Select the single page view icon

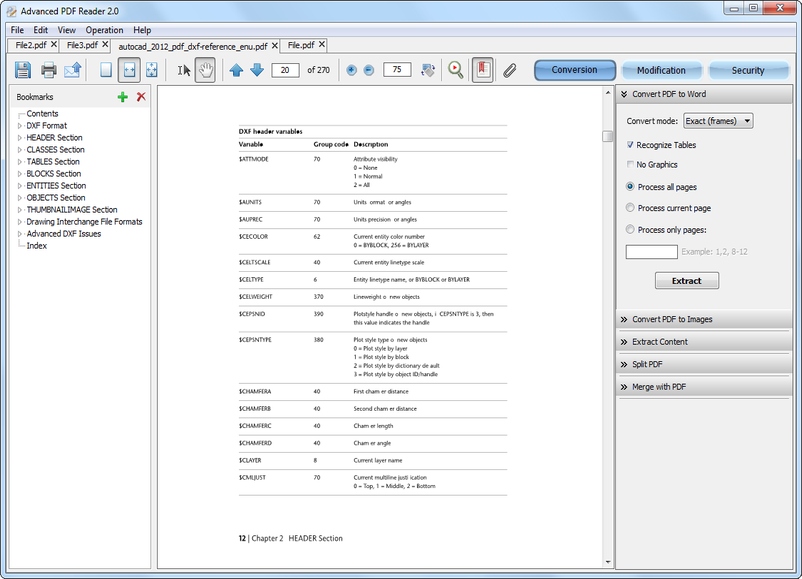[106, 70]
